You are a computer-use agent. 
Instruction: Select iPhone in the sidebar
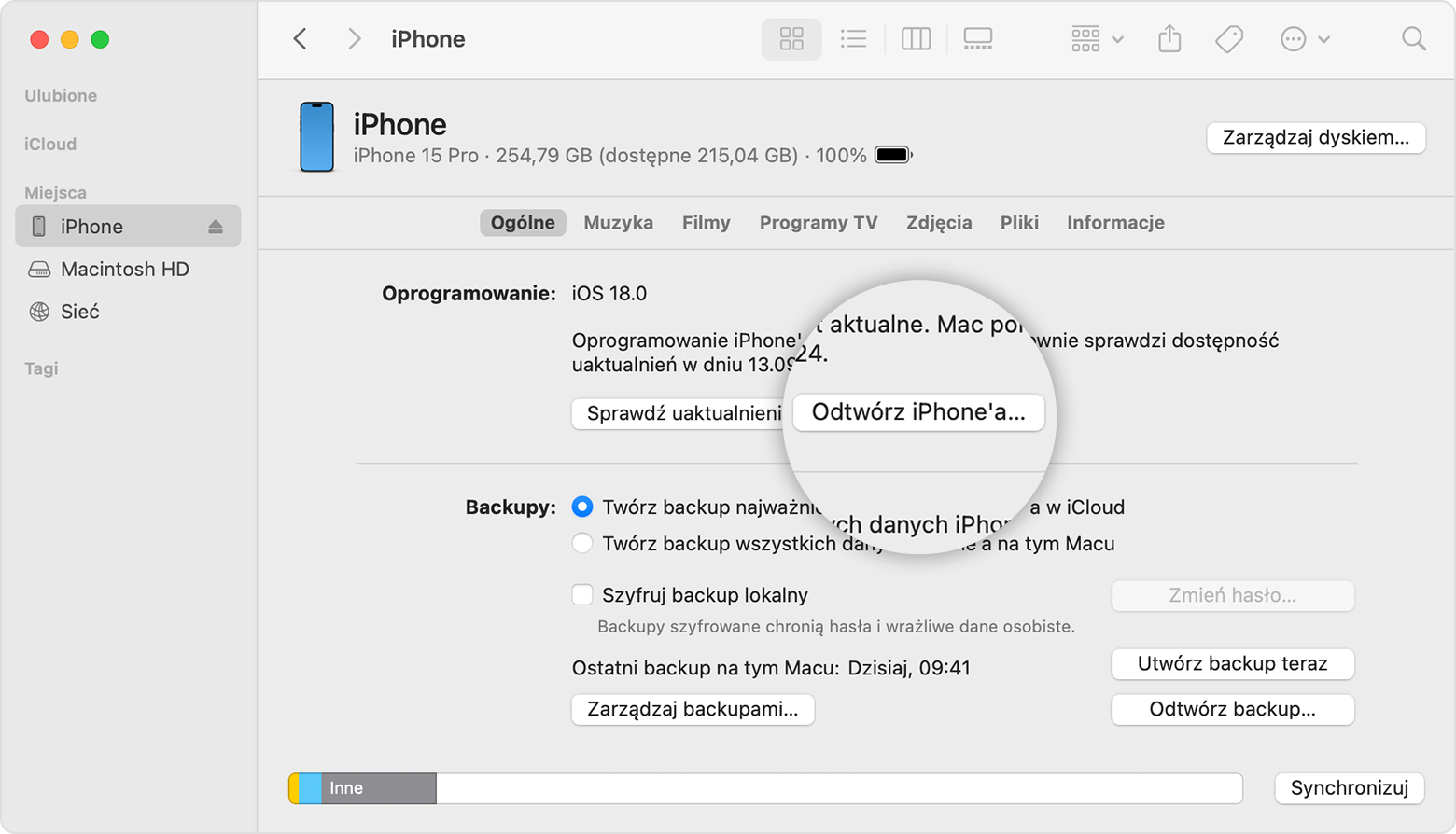(128, 227)
